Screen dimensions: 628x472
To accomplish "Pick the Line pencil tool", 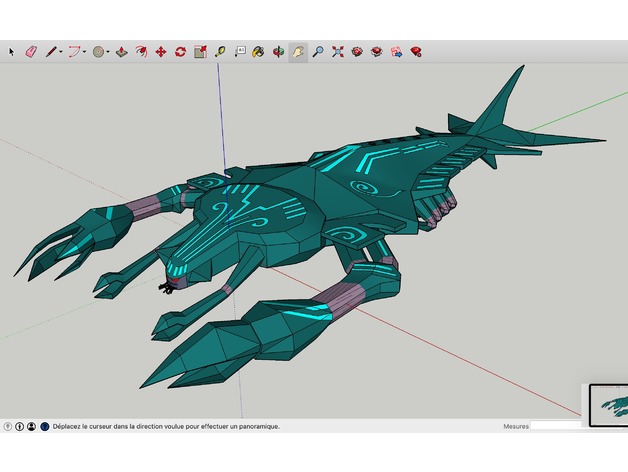I will (x=50, y=51).
